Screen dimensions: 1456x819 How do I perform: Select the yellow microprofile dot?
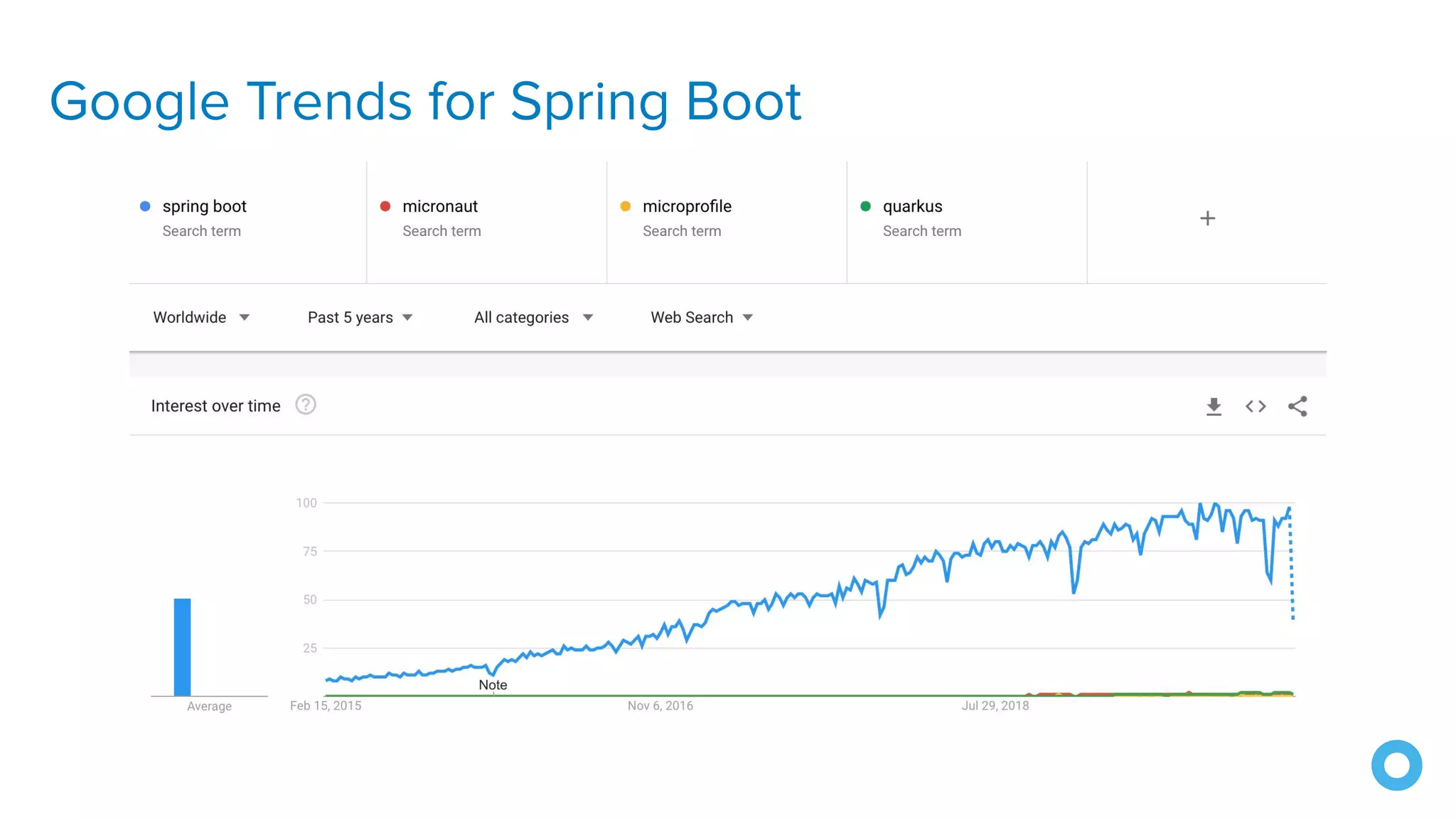(626, 206)
